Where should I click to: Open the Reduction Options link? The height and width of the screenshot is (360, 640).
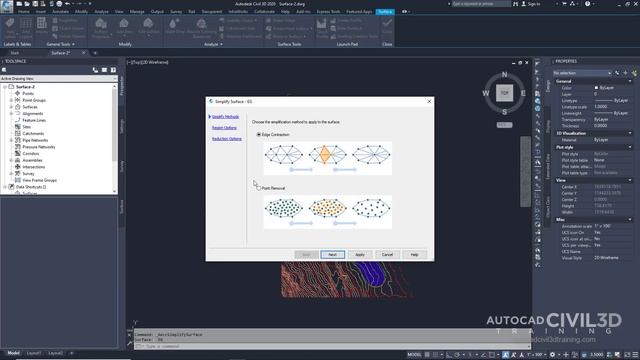(227, 139)
